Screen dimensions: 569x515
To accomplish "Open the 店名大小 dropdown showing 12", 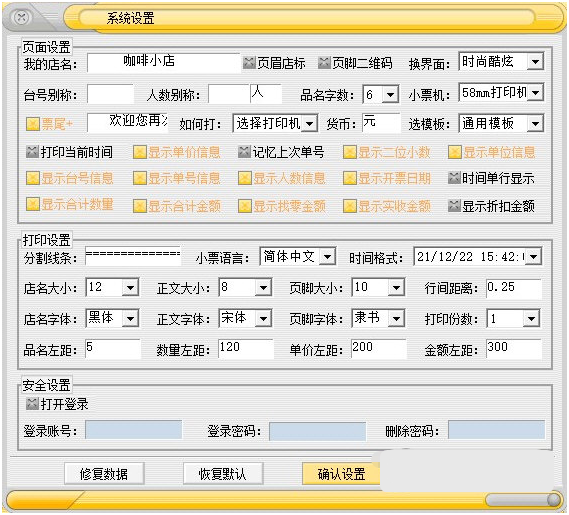I will coord(112,287).
